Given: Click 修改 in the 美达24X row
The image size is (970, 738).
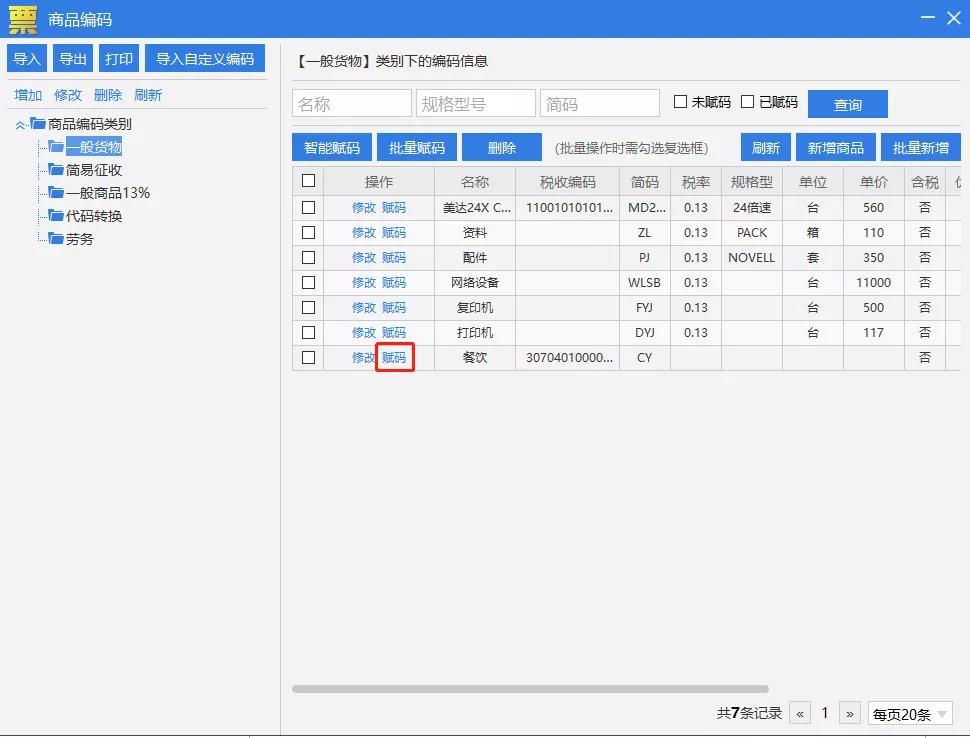Looking at the screenshot, I should (x=364, y=208).
